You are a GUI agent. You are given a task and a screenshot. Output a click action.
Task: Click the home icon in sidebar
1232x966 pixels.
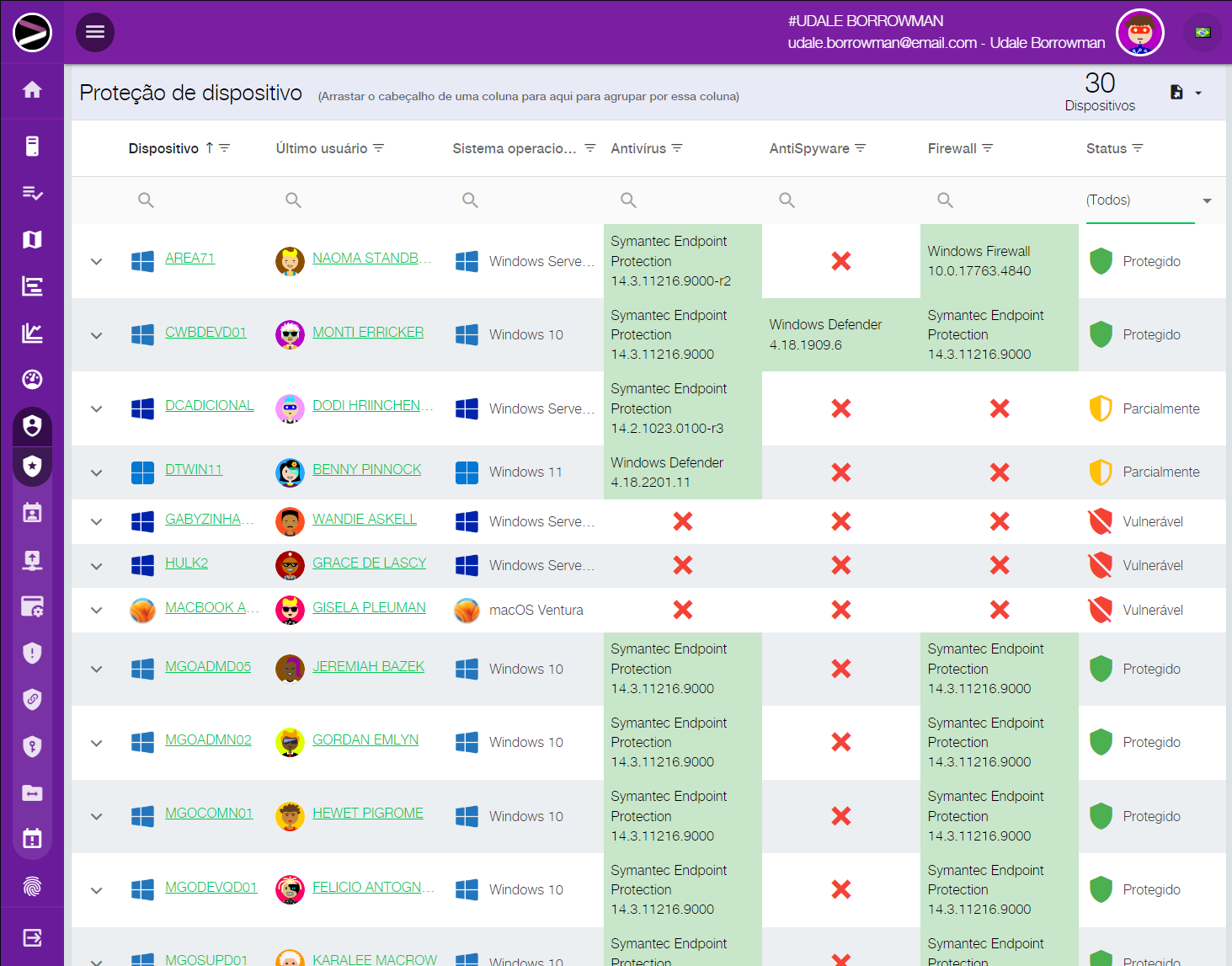[x=32, y=89]
